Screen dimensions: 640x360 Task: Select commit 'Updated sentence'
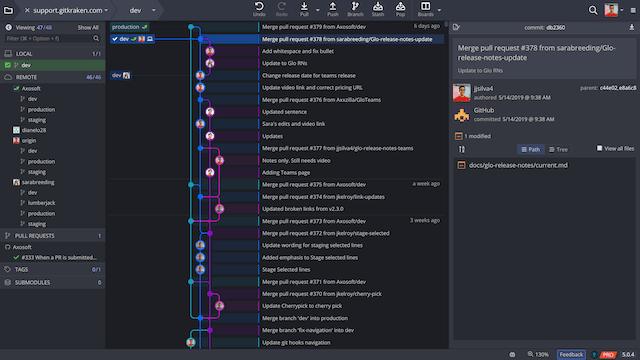284,112
